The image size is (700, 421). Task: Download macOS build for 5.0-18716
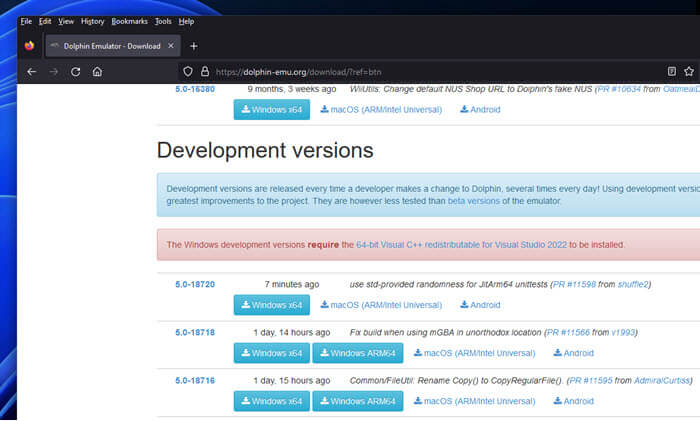[474, 401]
